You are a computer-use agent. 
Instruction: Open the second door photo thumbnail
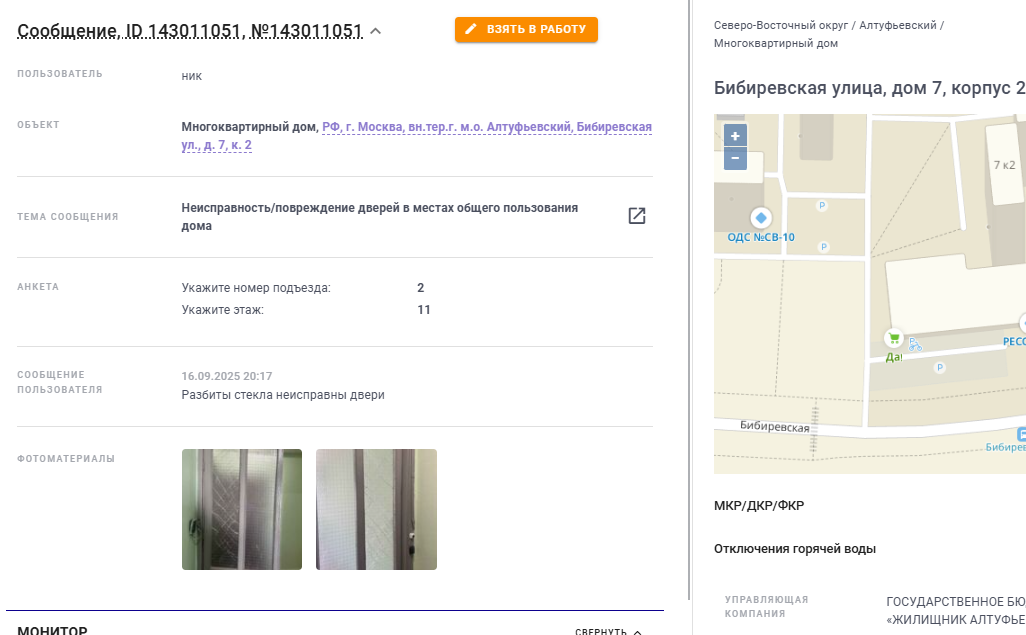[376, 509]
